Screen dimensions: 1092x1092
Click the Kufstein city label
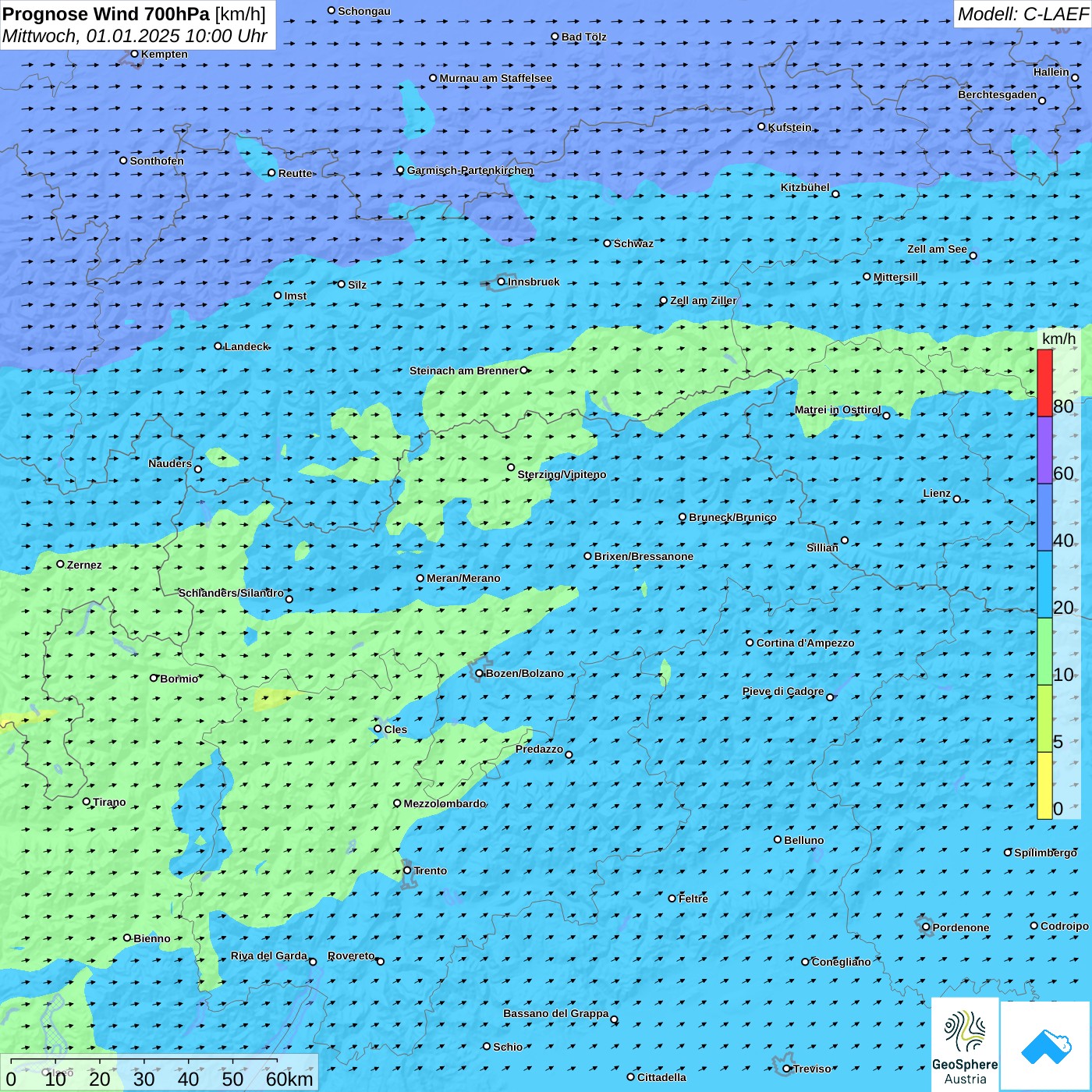pos(789,127)
